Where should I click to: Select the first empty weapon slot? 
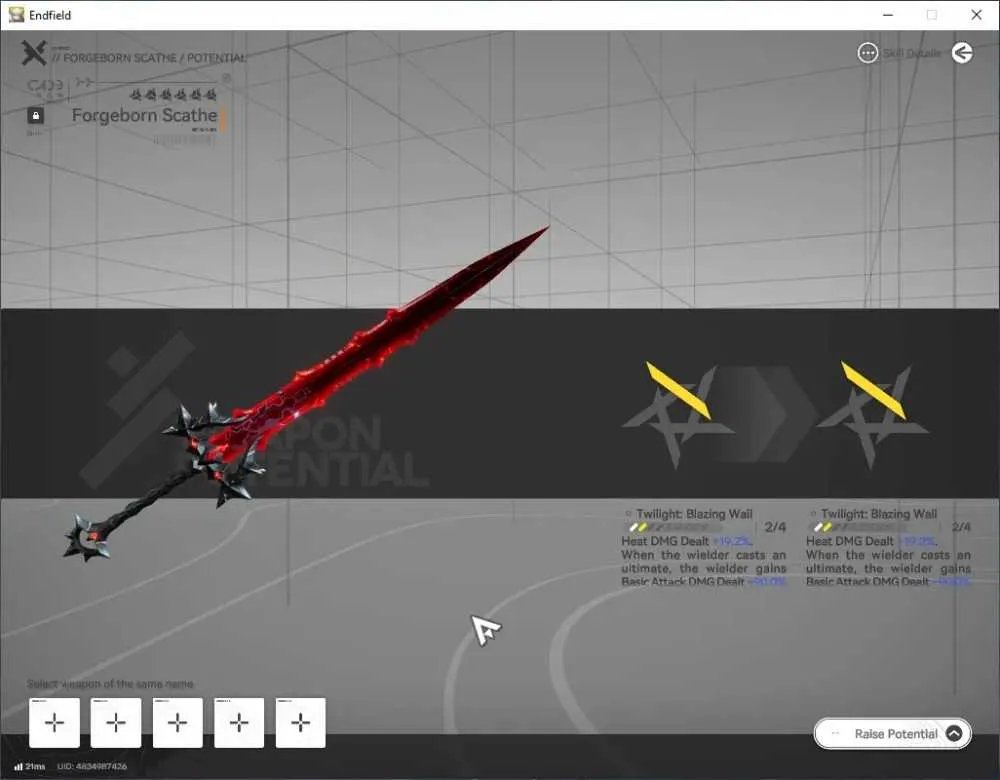point(54,723)
